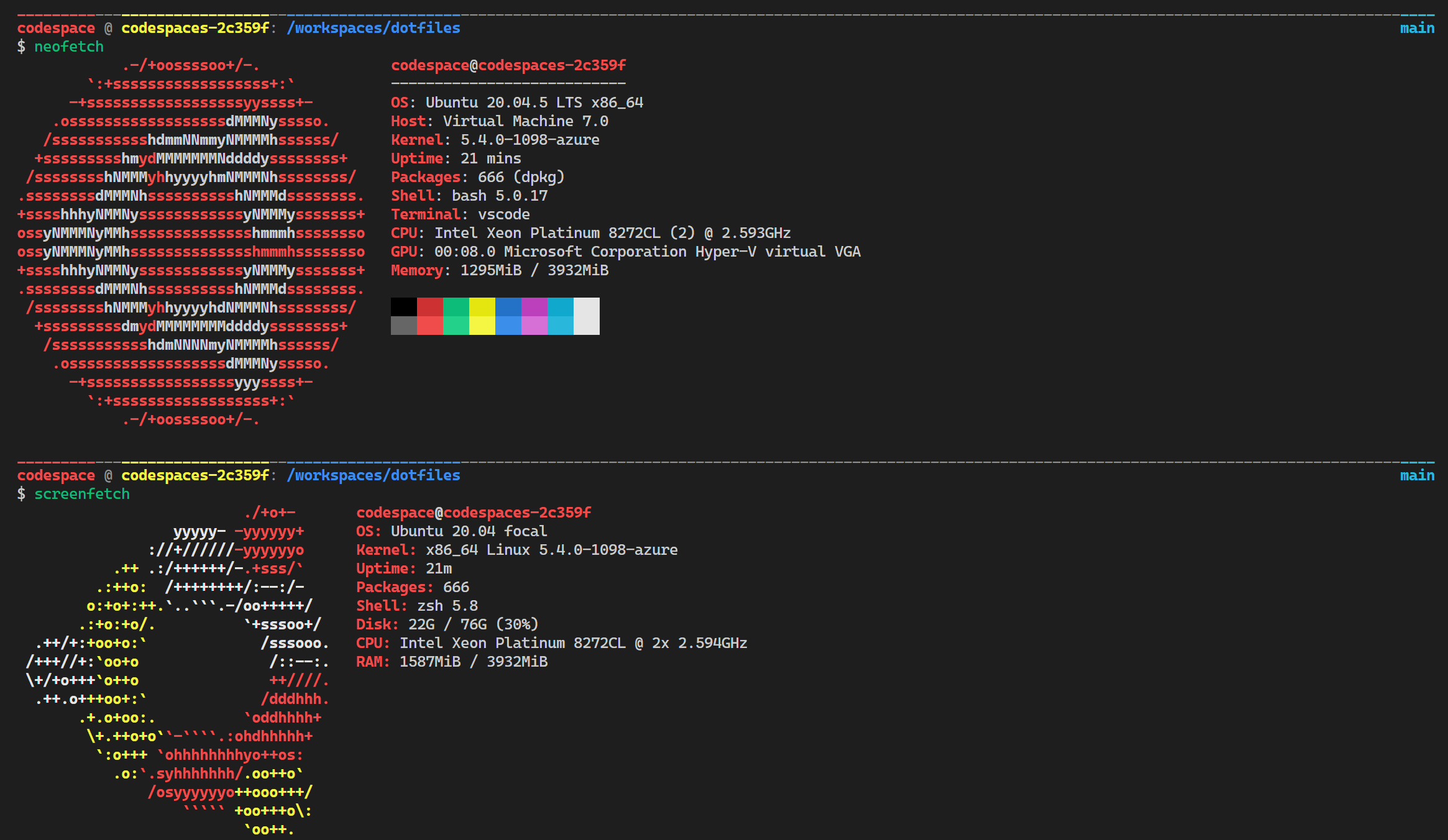The height and width of the screenshot is (840, 1448).
Task: Click the 'main' branch label on the screenfetch prompt
Action: pyautogui.click(x=1418, y=475)
